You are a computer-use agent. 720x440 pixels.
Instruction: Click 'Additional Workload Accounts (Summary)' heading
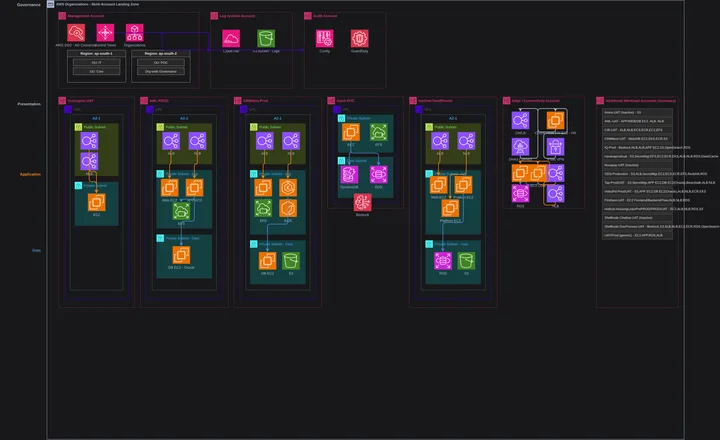[640, 101]
